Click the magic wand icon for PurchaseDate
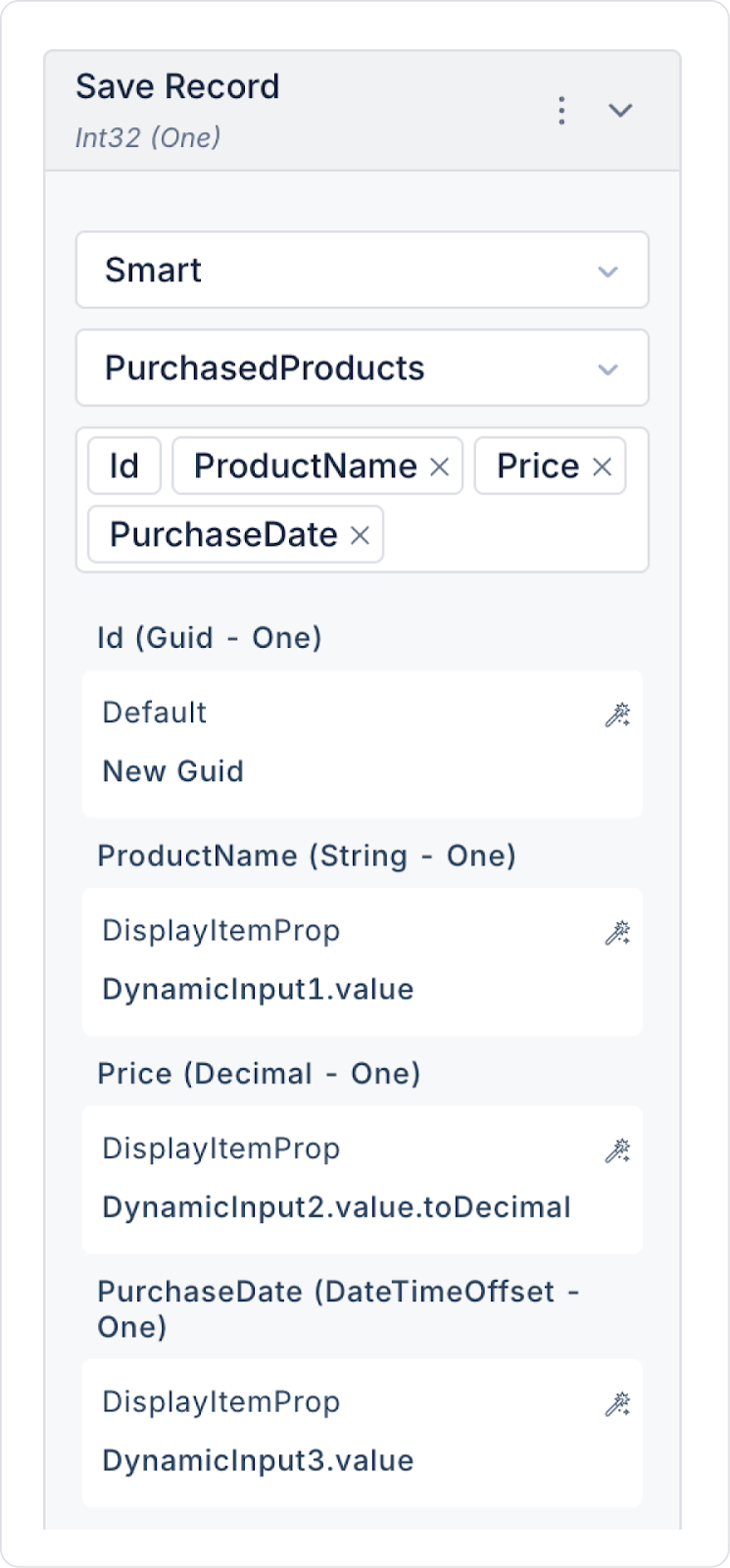 (617, 1404)
